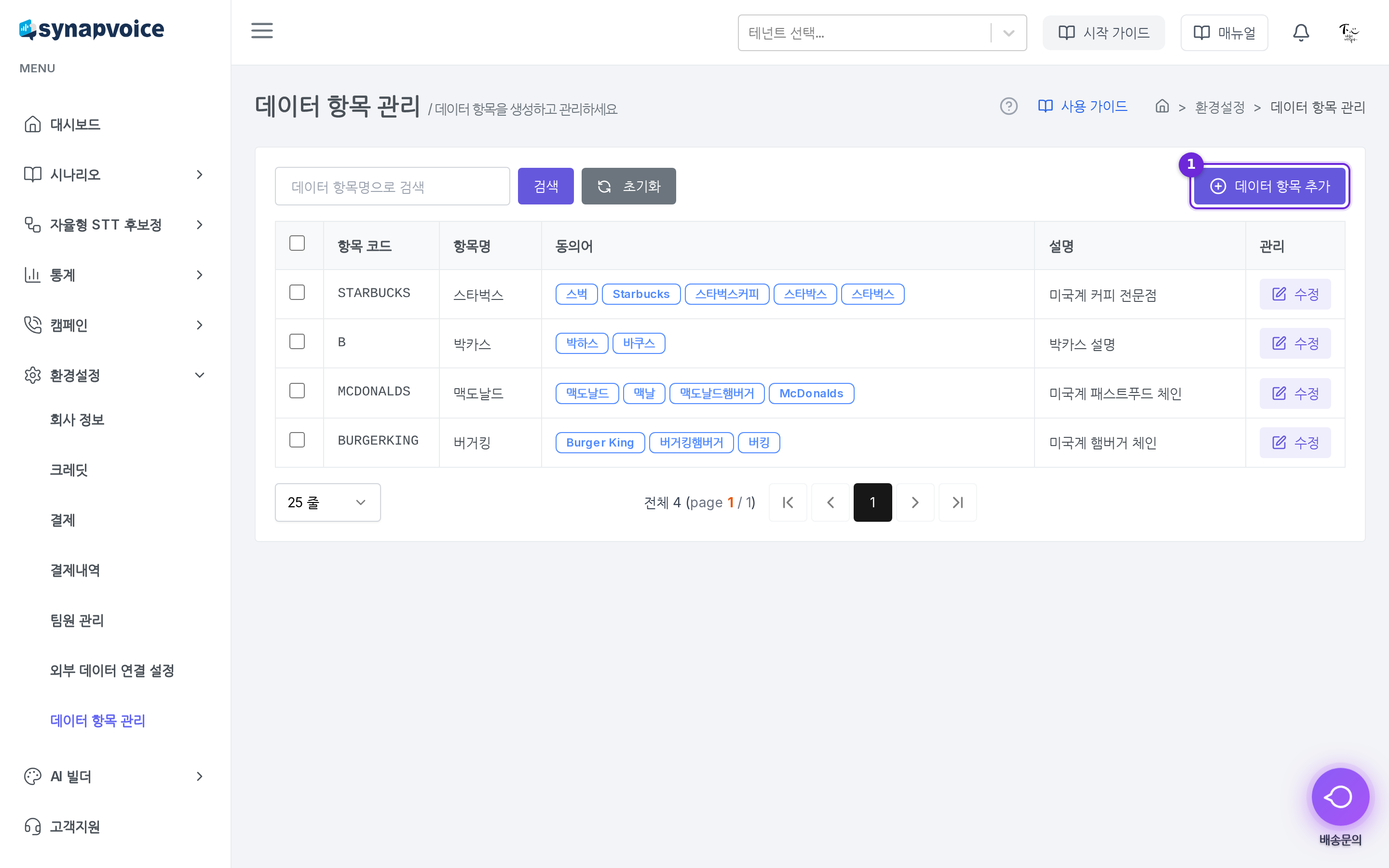Click the 환경설정 gear icon

coord(33,375)
